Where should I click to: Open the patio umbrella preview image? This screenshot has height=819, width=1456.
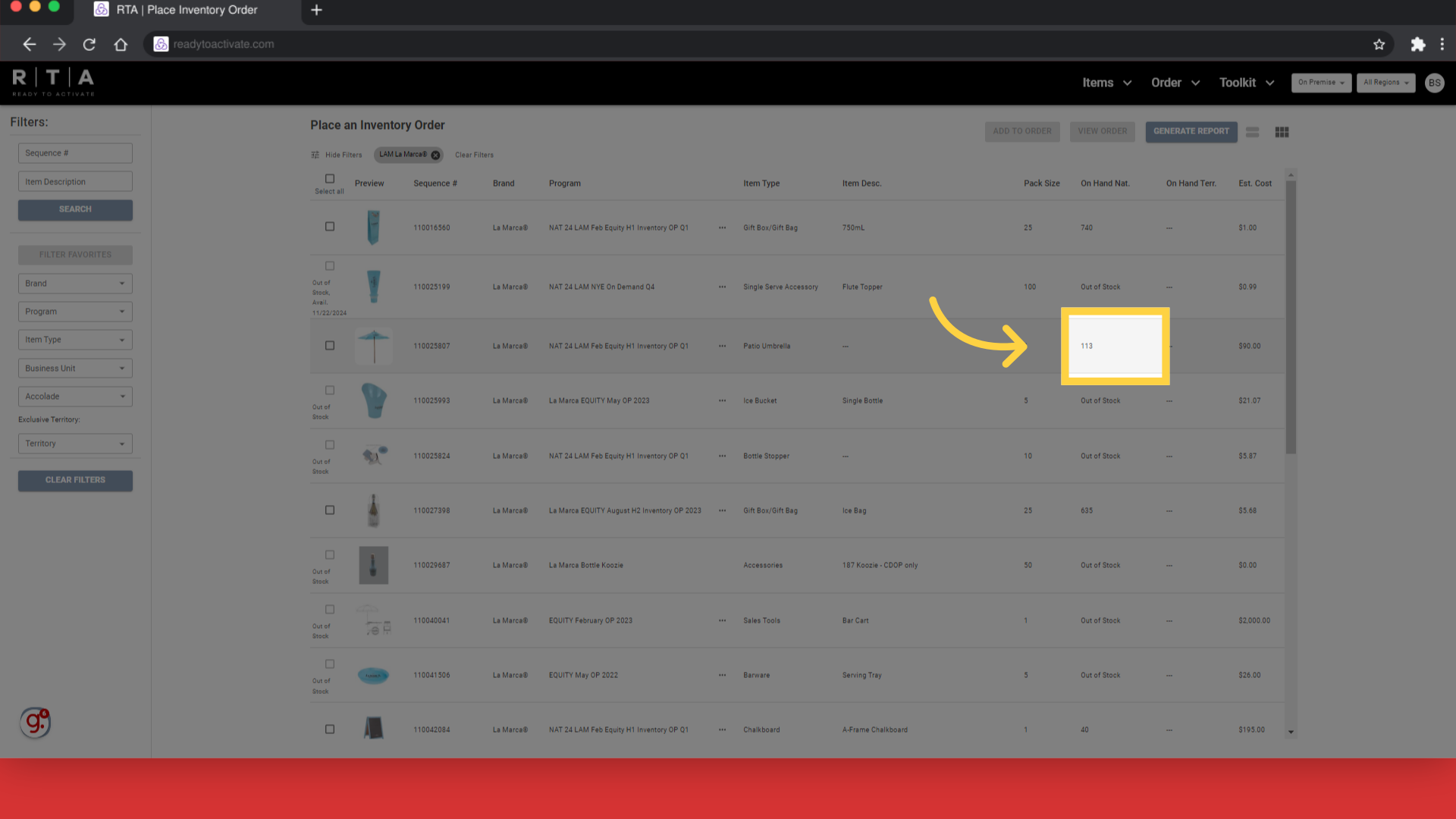tap(374, 346)
